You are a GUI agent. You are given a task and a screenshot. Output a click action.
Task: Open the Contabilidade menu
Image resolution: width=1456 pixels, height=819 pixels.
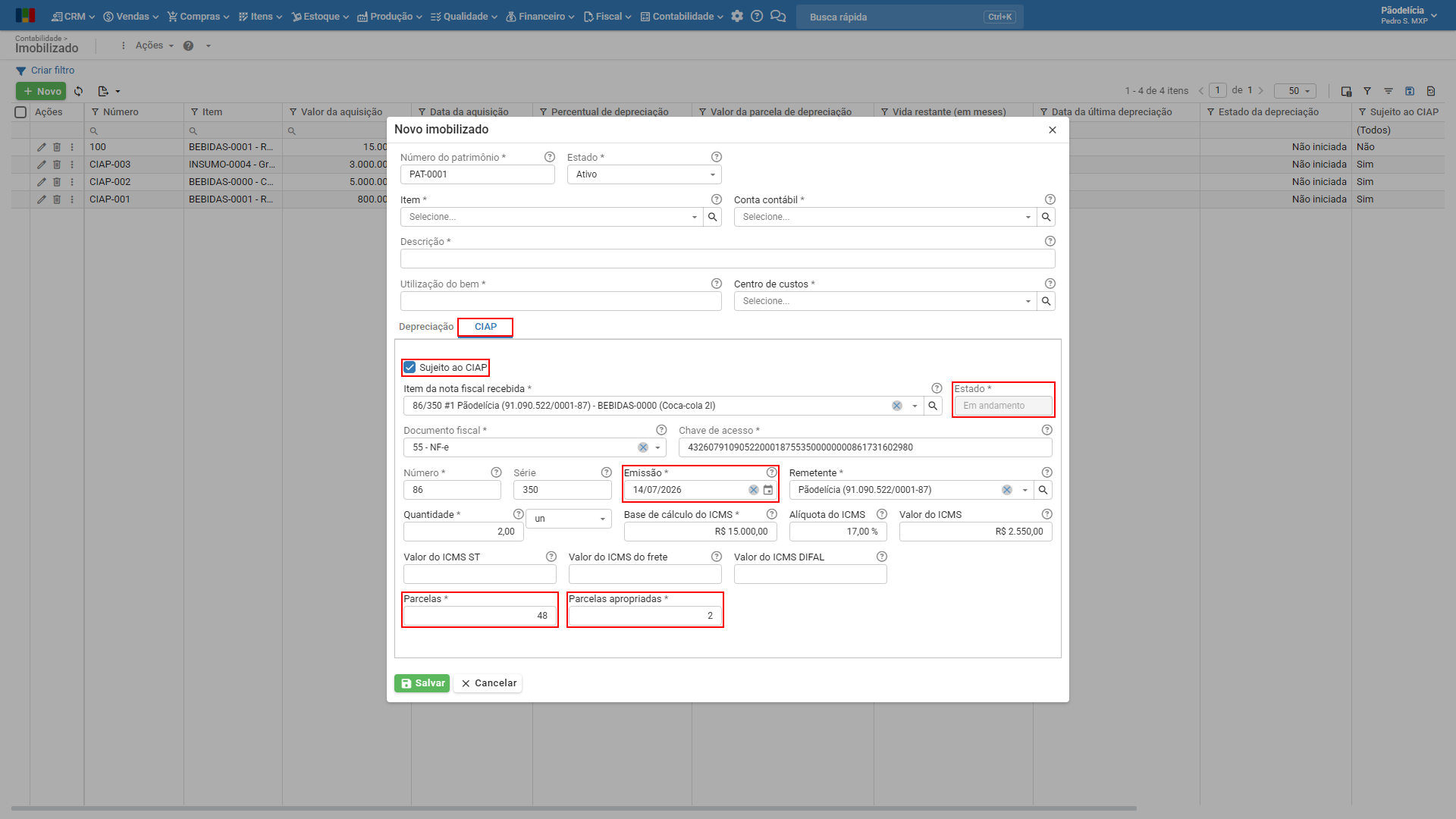click(x=682, y=16)
